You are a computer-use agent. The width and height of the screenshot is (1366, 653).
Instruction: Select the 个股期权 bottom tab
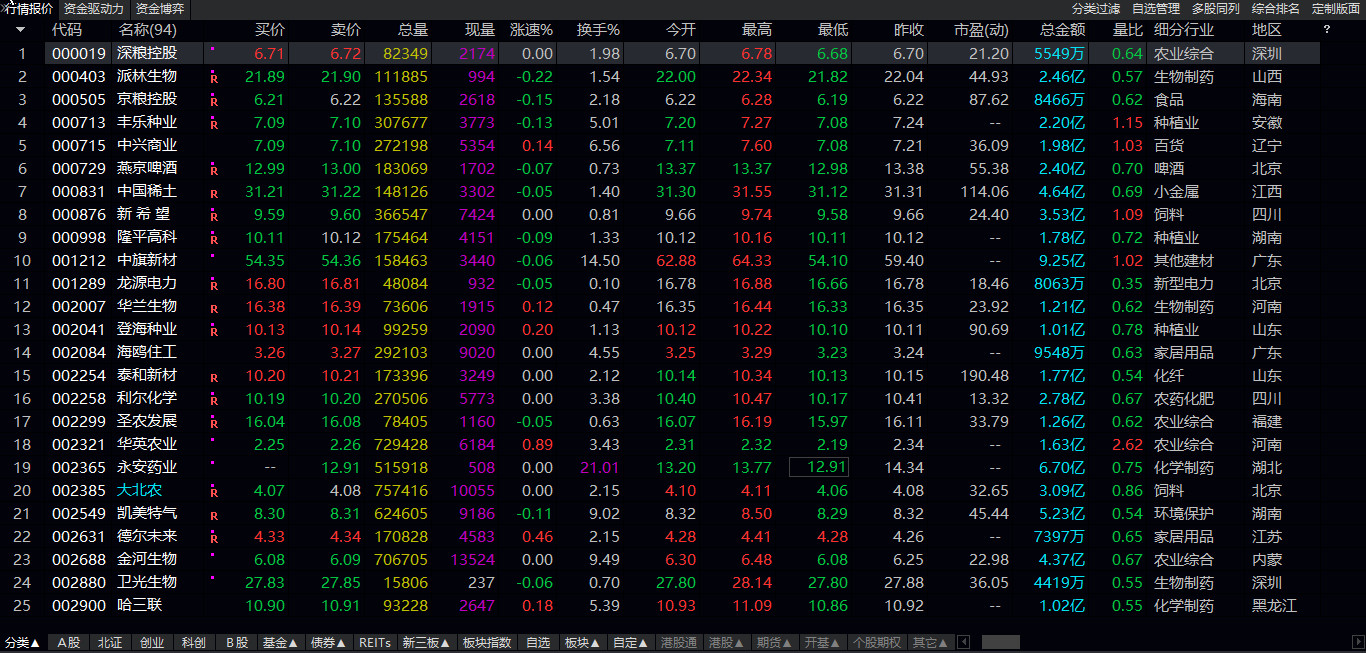pos(877,642)
